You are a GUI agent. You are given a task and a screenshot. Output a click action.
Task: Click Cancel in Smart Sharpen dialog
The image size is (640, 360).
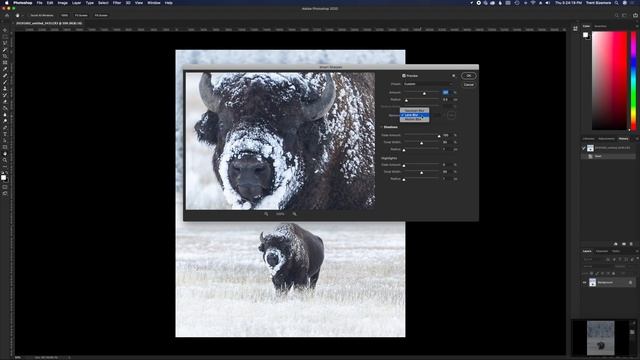[469, 84]
